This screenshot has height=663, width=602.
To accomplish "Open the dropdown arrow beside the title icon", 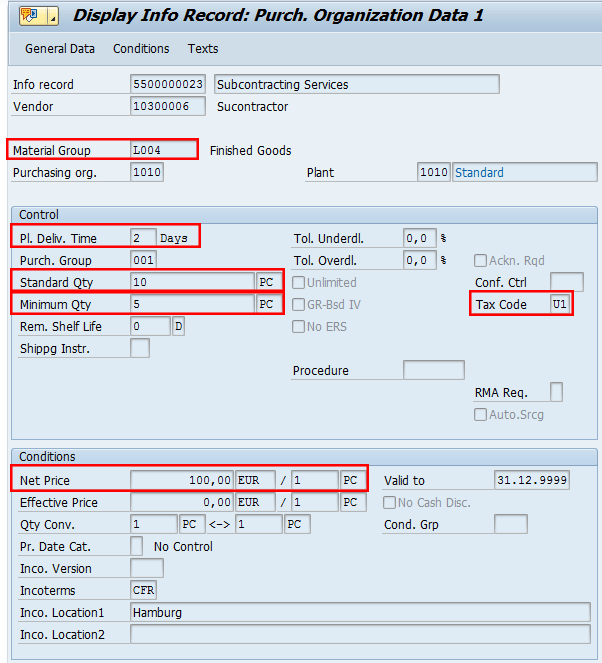I will click(53, 17).
